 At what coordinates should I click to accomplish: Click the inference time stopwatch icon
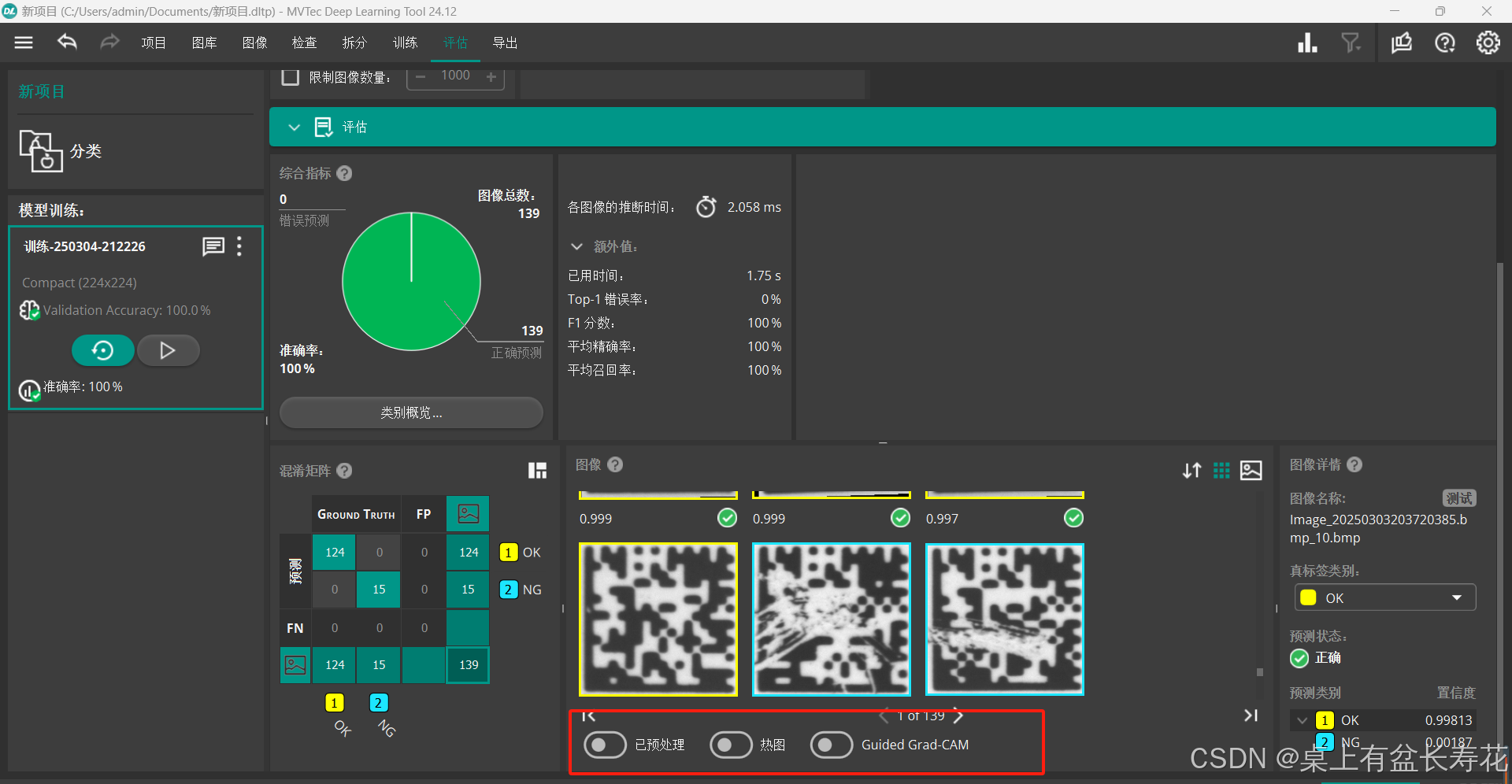point(706,206)
